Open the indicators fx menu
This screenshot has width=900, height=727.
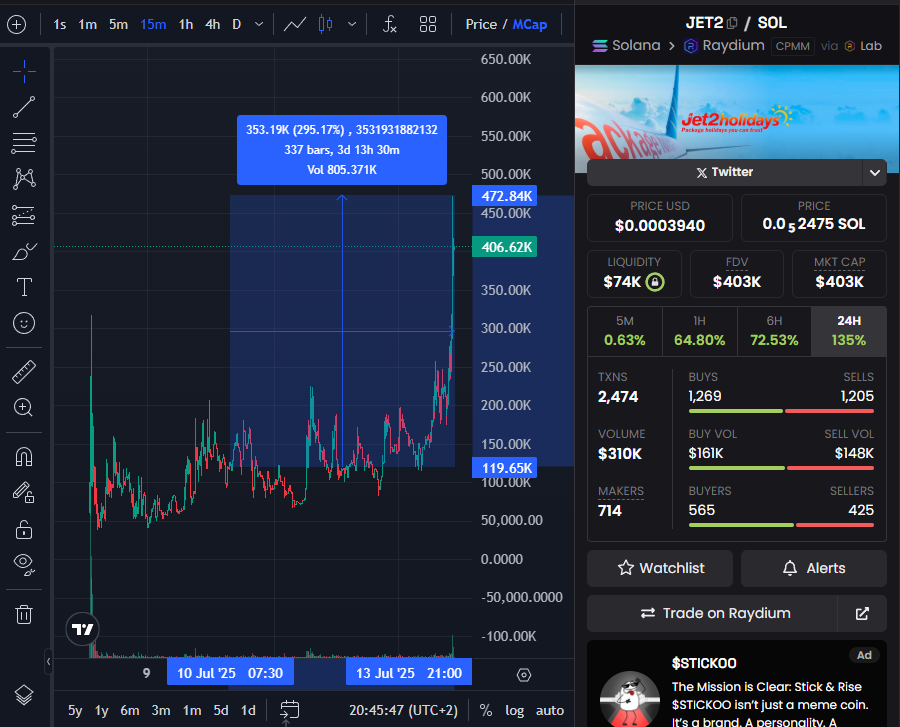pos(390,25)
